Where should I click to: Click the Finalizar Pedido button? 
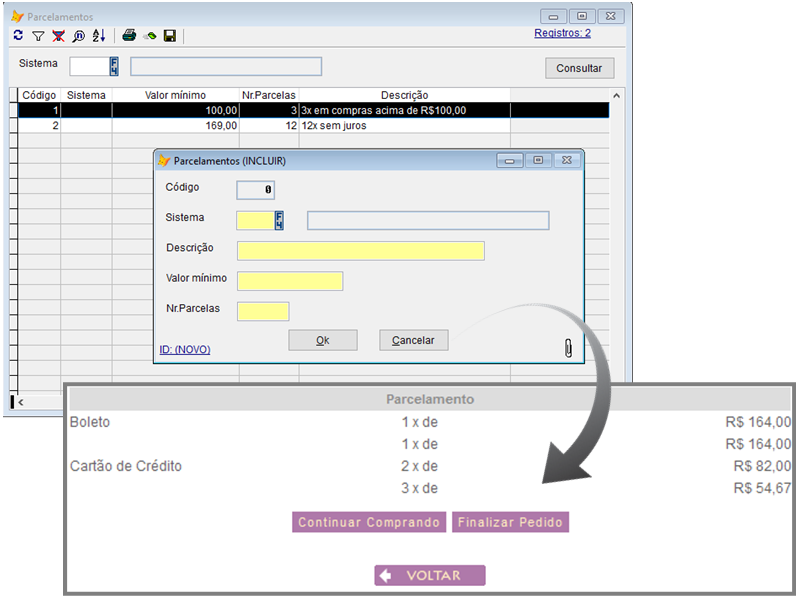pyautogui.click(x=510, y=522)
